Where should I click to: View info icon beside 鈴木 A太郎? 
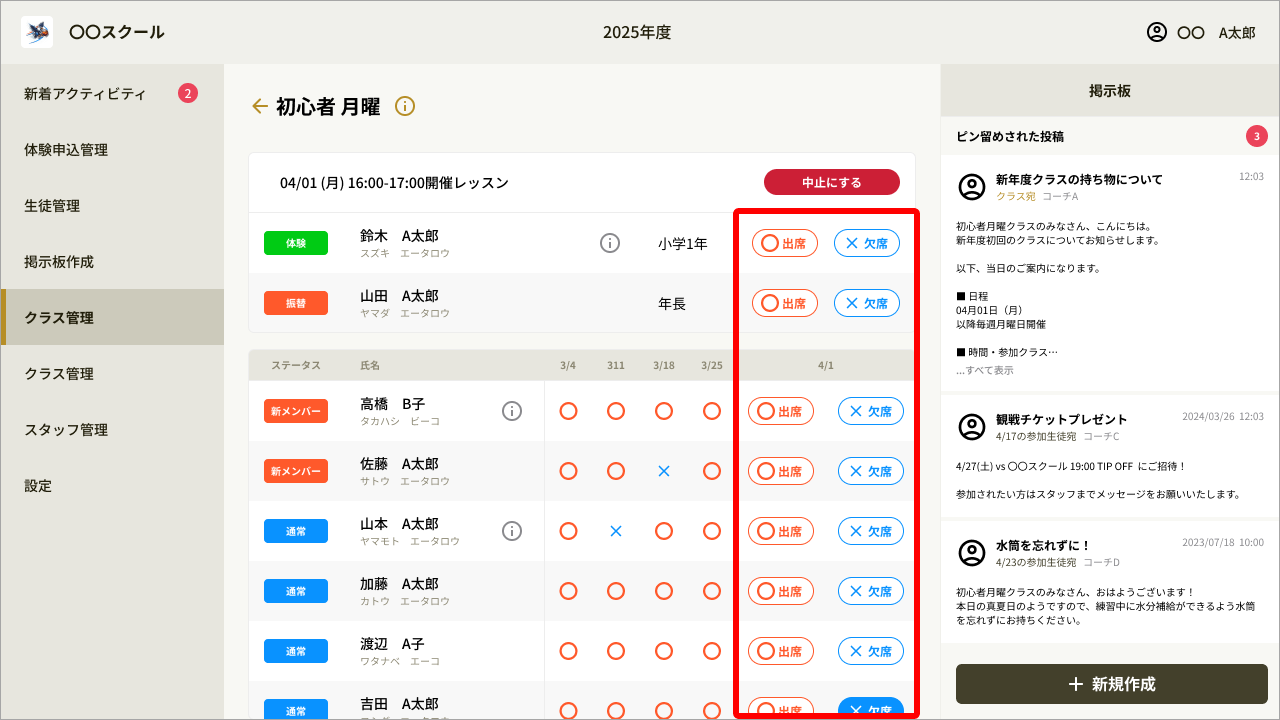click(x=610, y=242)
